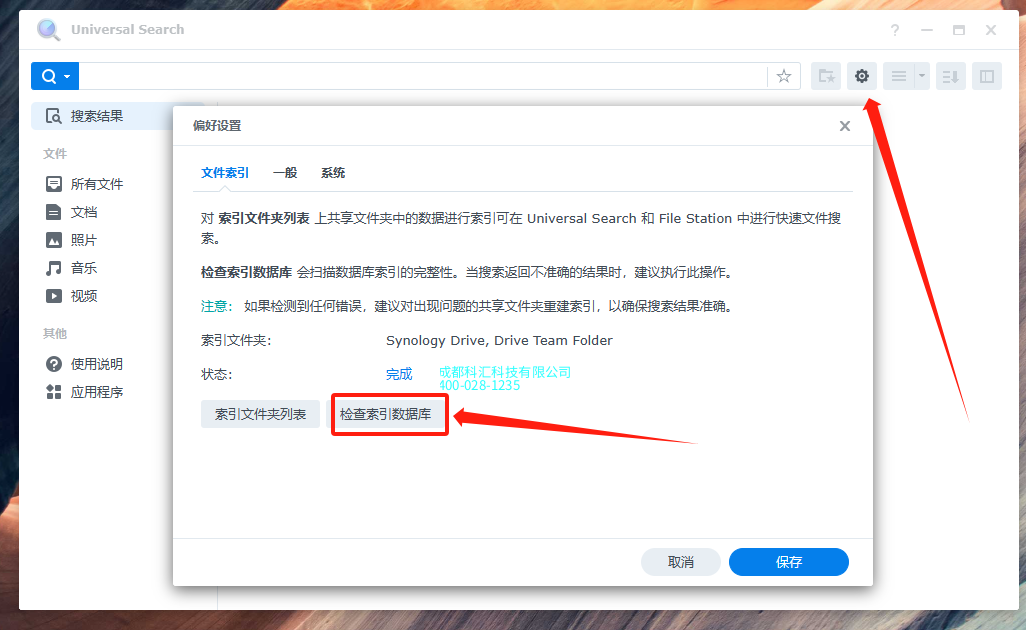Screen dimensions: 1026x630
Task: Click the 索引文件夹列表 button
Action: click(260, 414)
